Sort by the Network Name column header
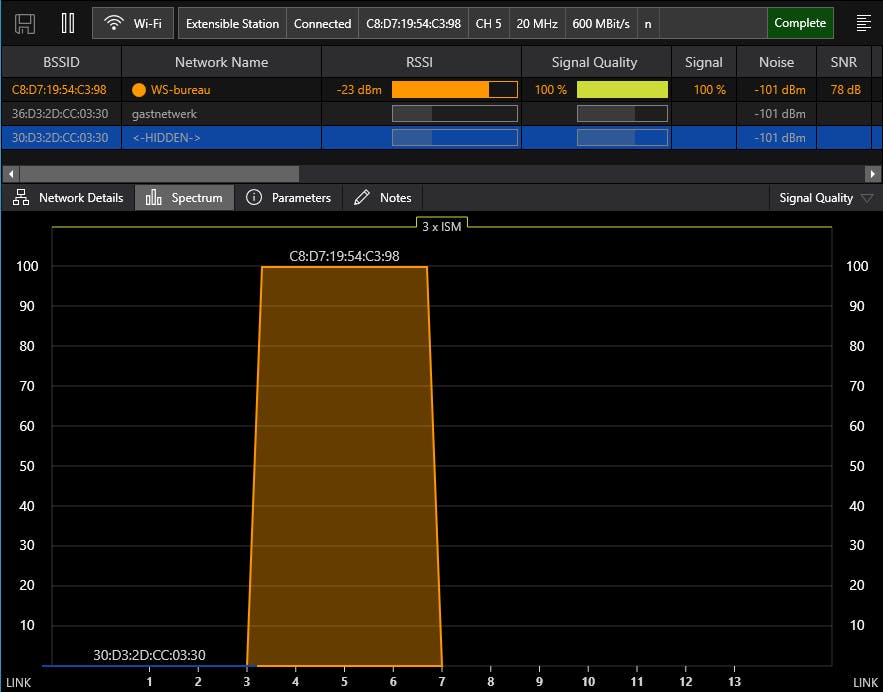The width and height of the screenshot is (883, 692). point(221,62)
